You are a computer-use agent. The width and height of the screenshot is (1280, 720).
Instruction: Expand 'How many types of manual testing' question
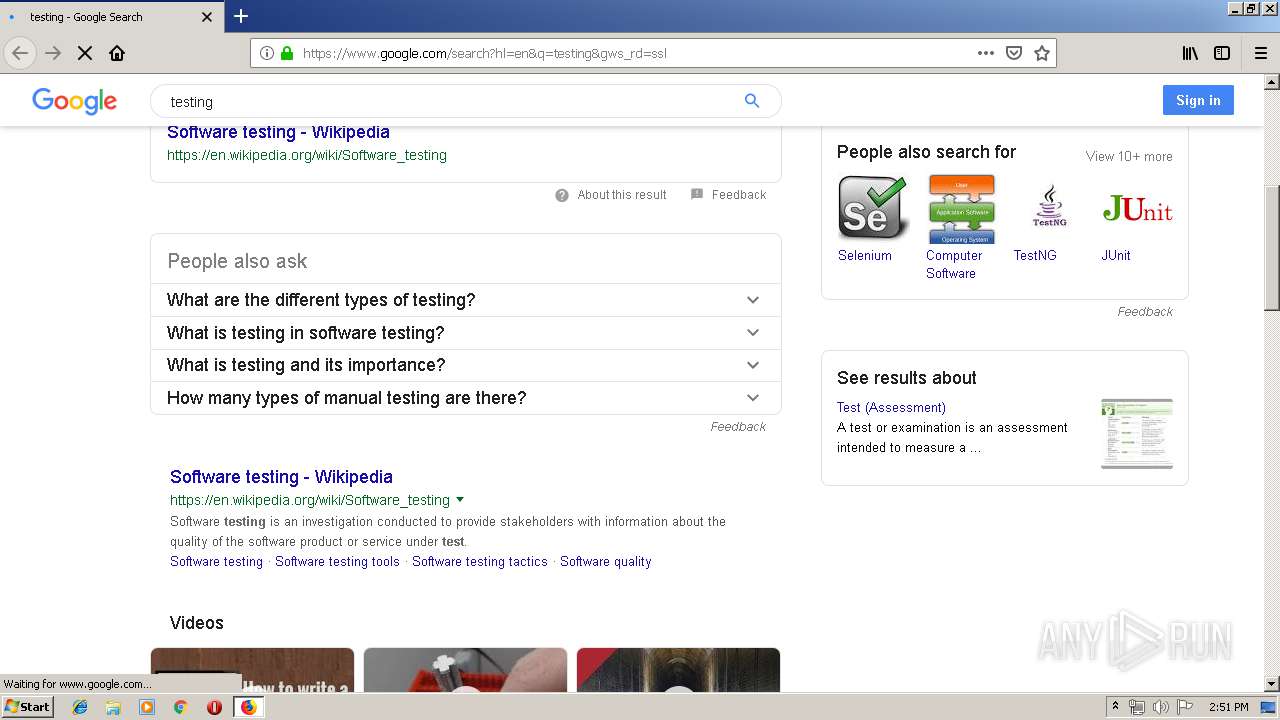[465, 398]
